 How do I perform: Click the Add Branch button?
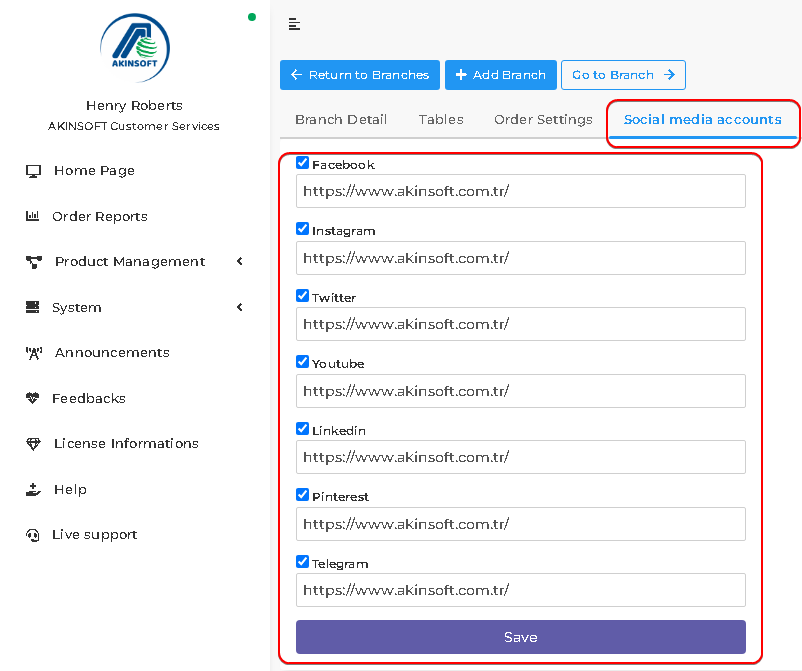501,75
